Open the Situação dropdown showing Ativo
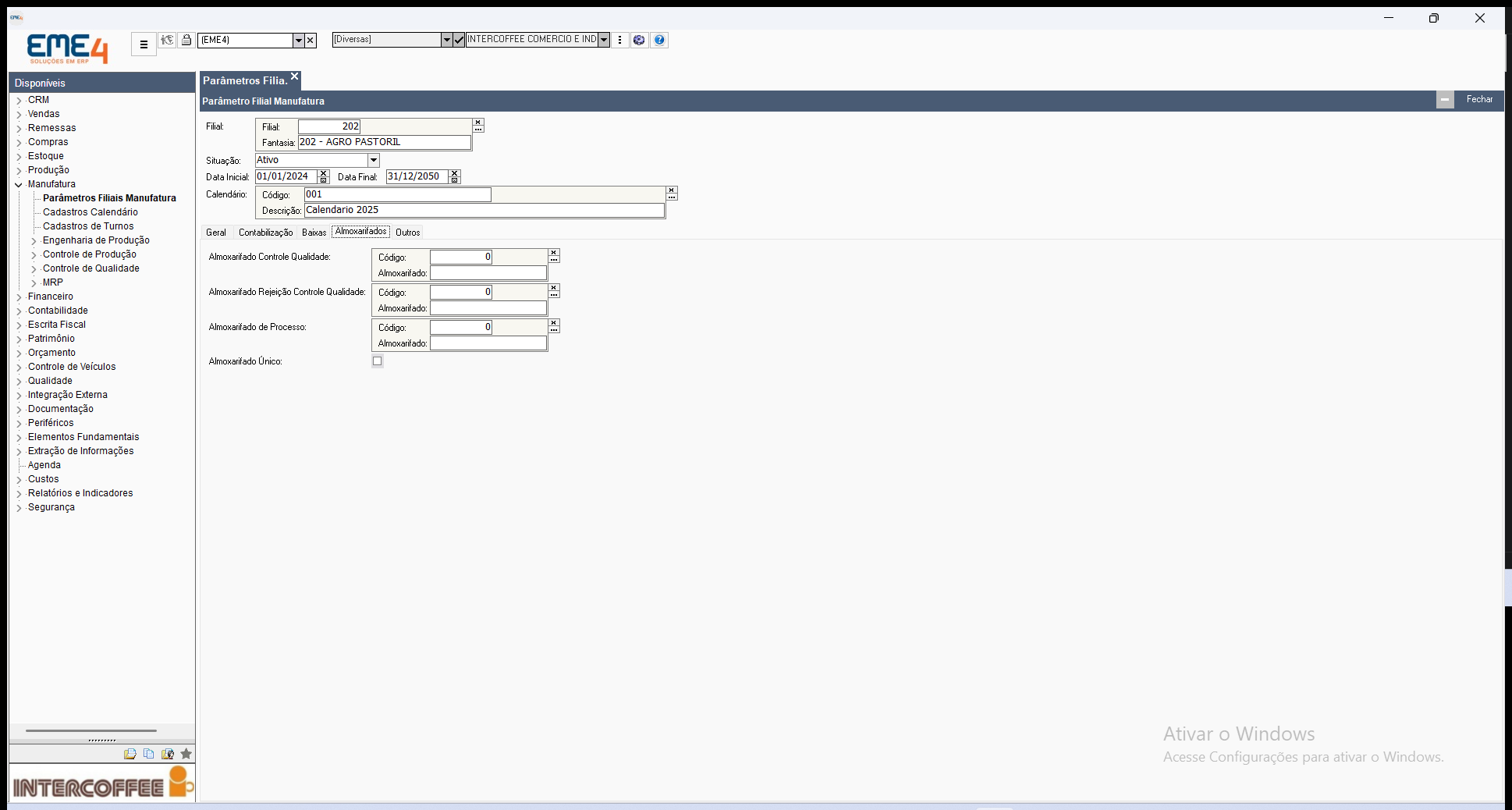1512x810 pixels. [x=374, y=160]
